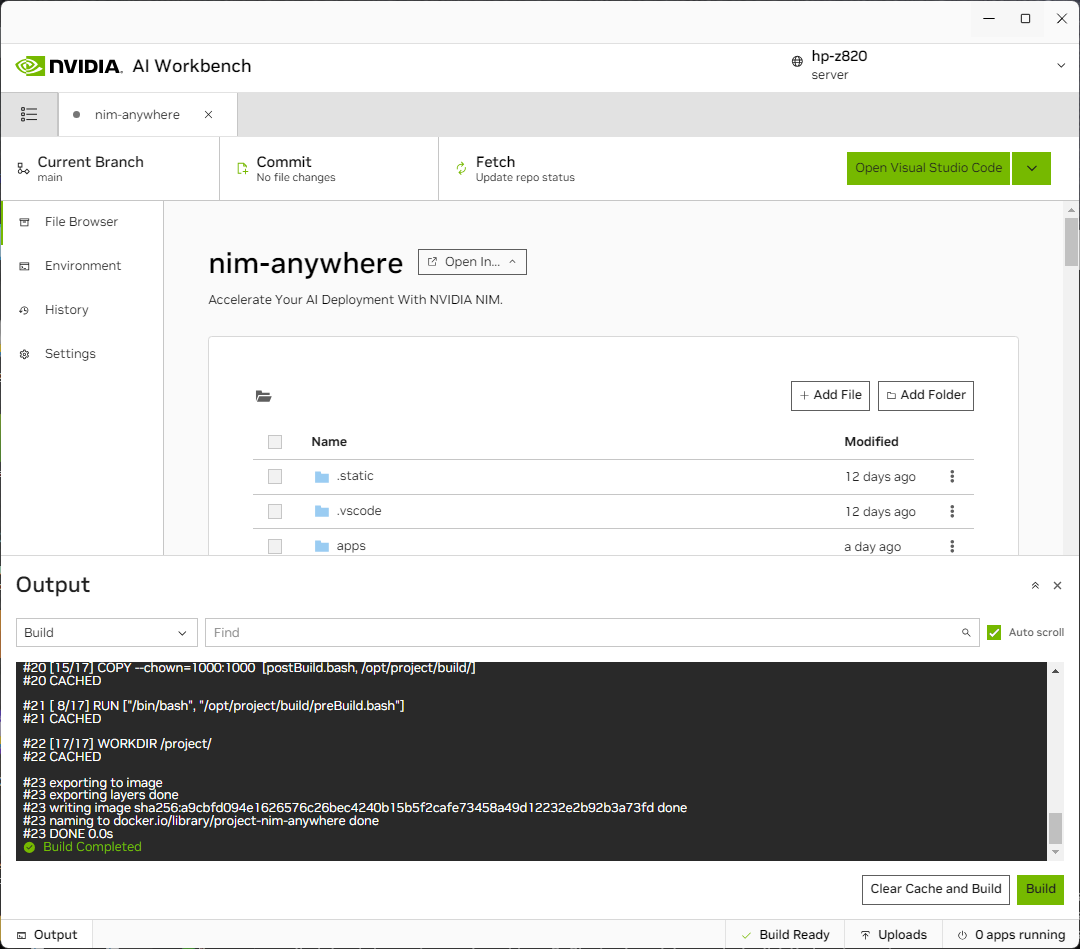Open Current Branch main selector

[110, 169]
